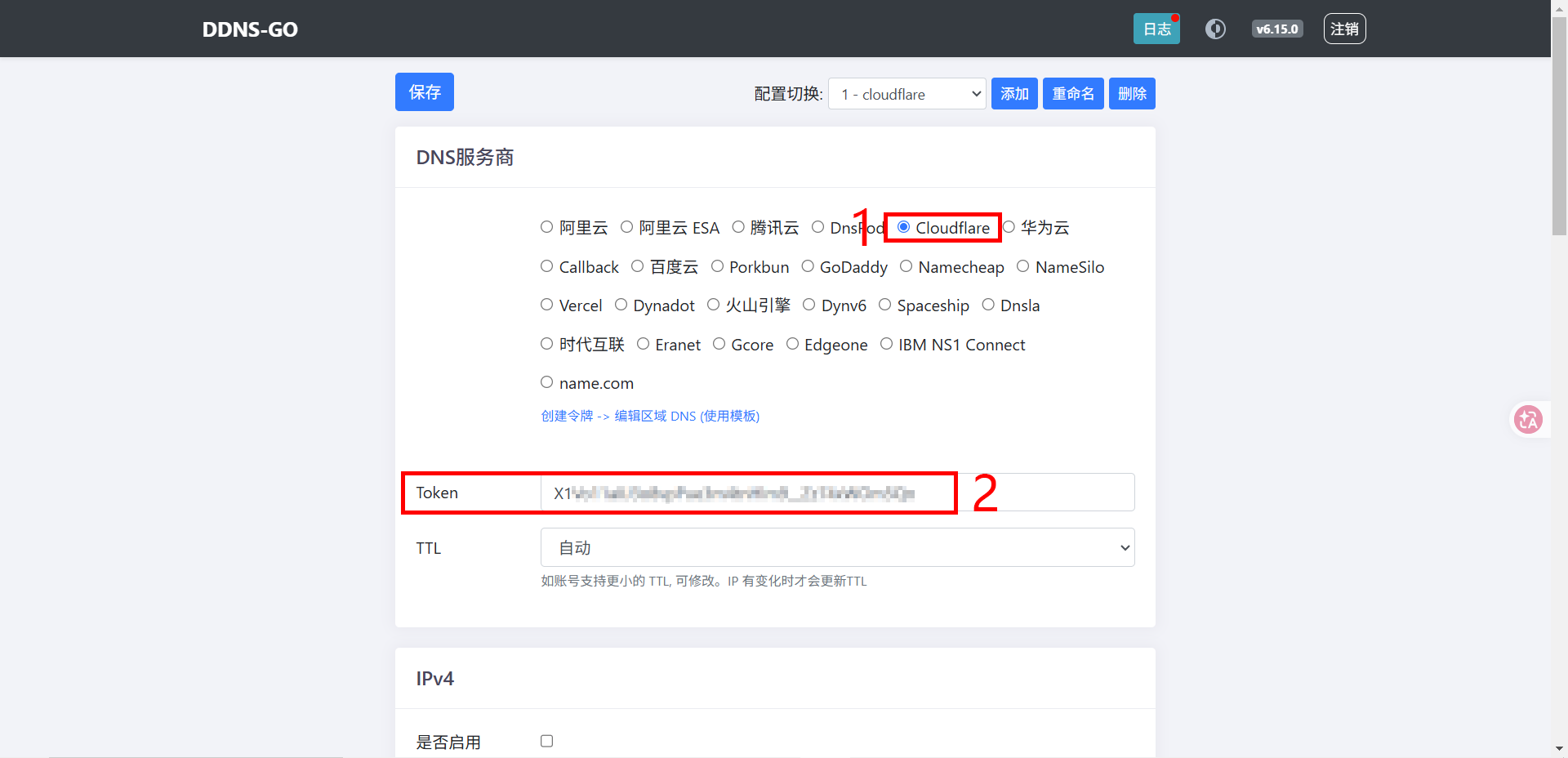Click the scrollbar down arrow
Viewport: 1568px width, 758px height.
click(1559, 748)
